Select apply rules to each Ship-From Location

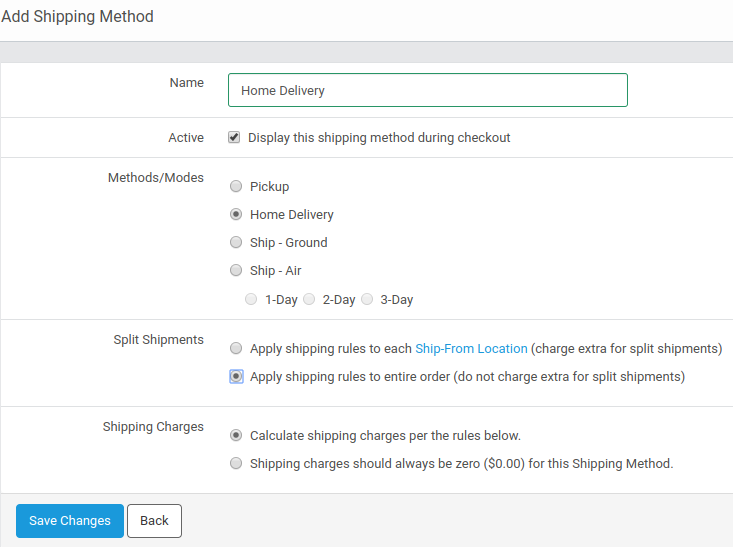[236, 348]
